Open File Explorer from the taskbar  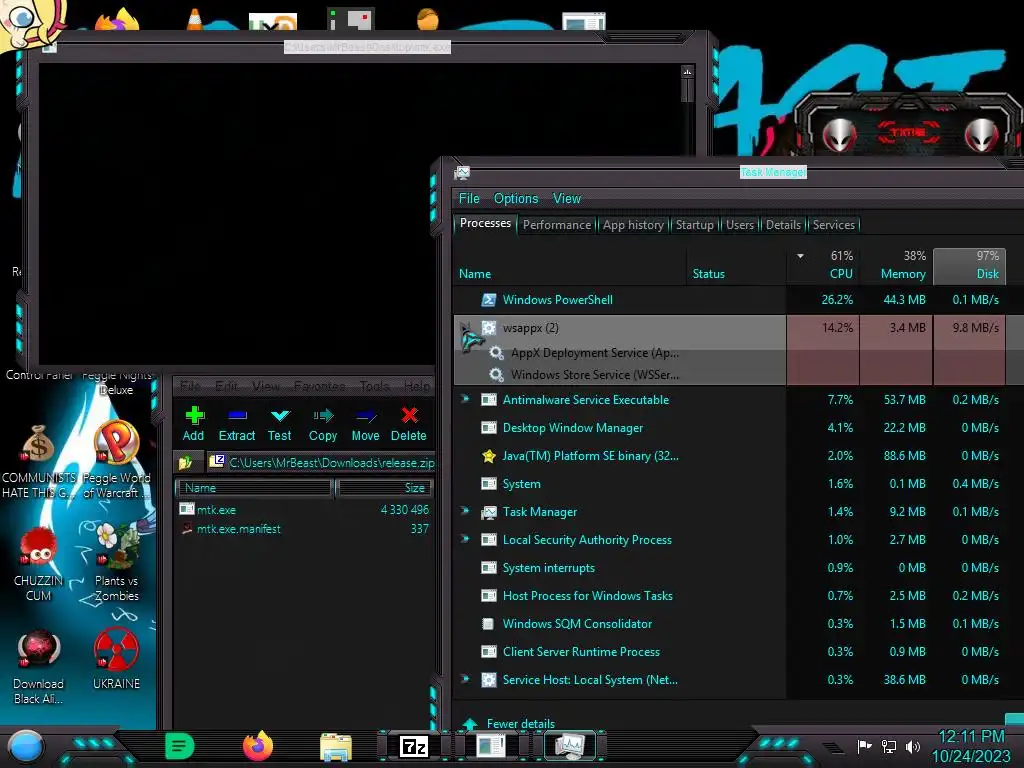click(x=336, y=746)
